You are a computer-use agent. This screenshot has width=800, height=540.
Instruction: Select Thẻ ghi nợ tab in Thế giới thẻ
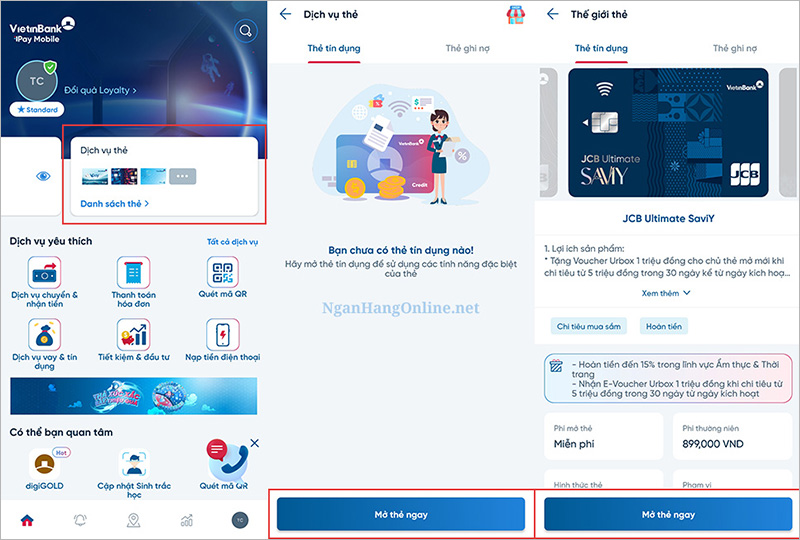735,48
